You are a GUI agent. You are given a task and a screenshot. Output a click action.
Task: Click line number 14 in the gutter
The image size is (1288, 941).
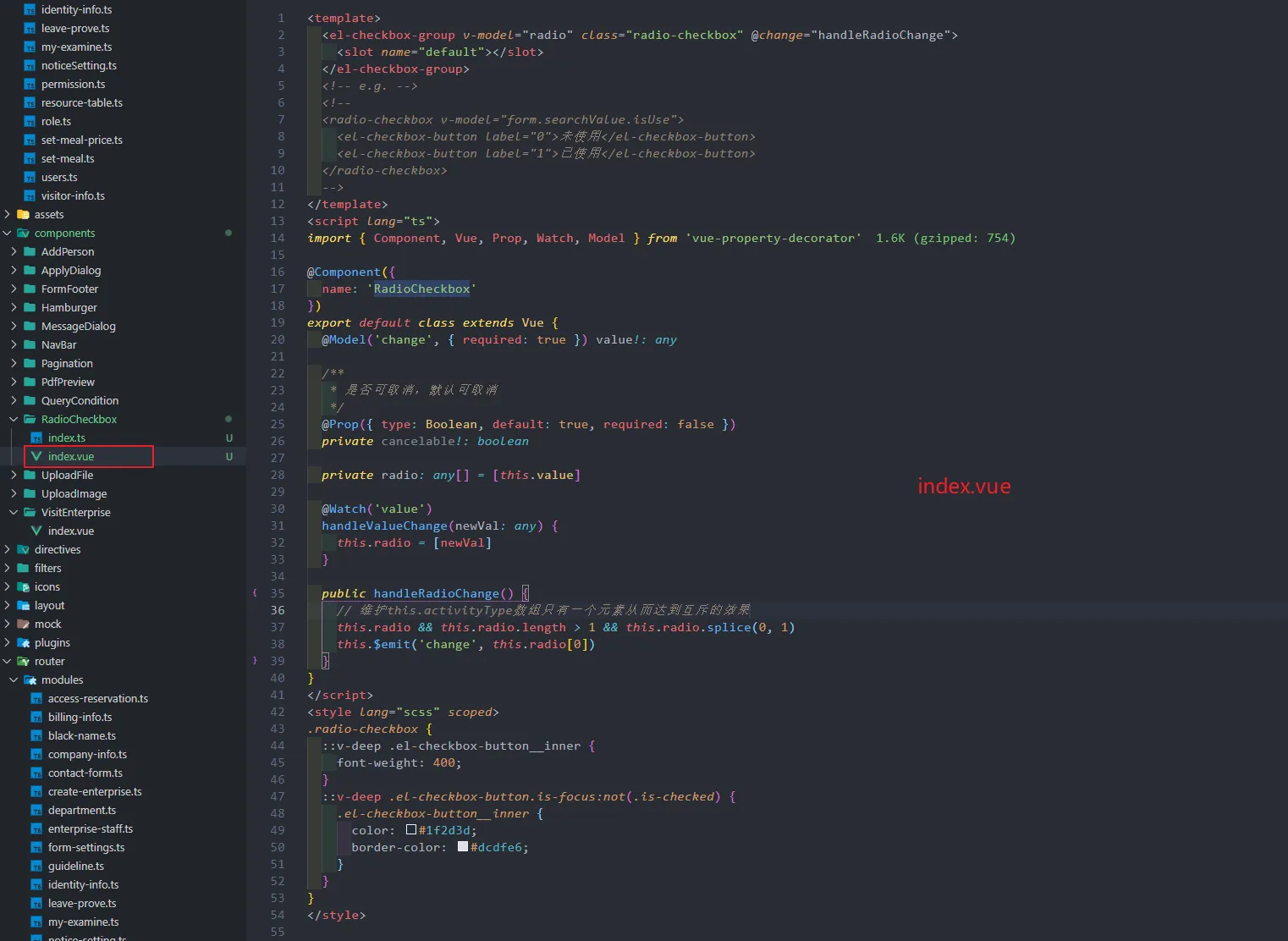click(x=278, y=238)
